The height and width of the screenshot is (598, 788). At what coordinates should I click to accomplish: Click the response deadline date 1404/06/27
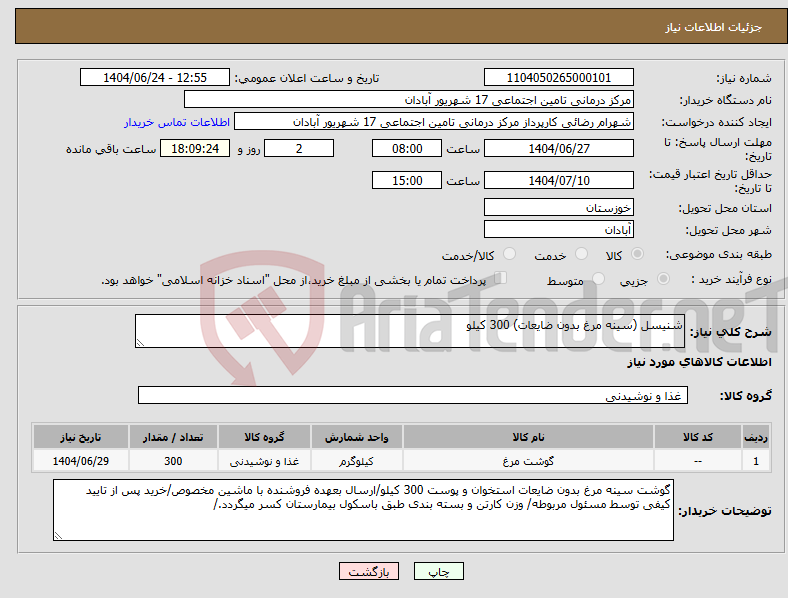point(558,149)
